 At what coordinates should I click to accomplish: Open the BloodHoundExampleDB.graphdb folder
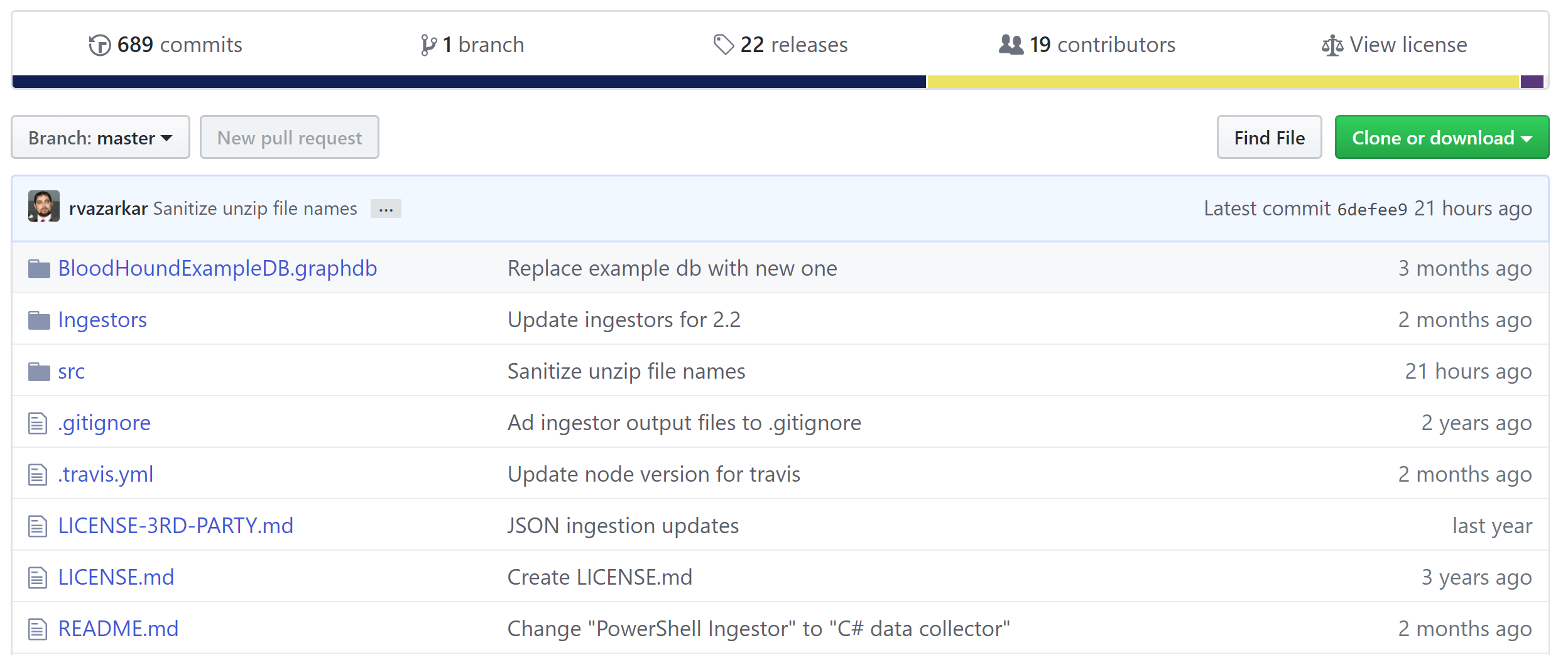click(x=217, y=268)
